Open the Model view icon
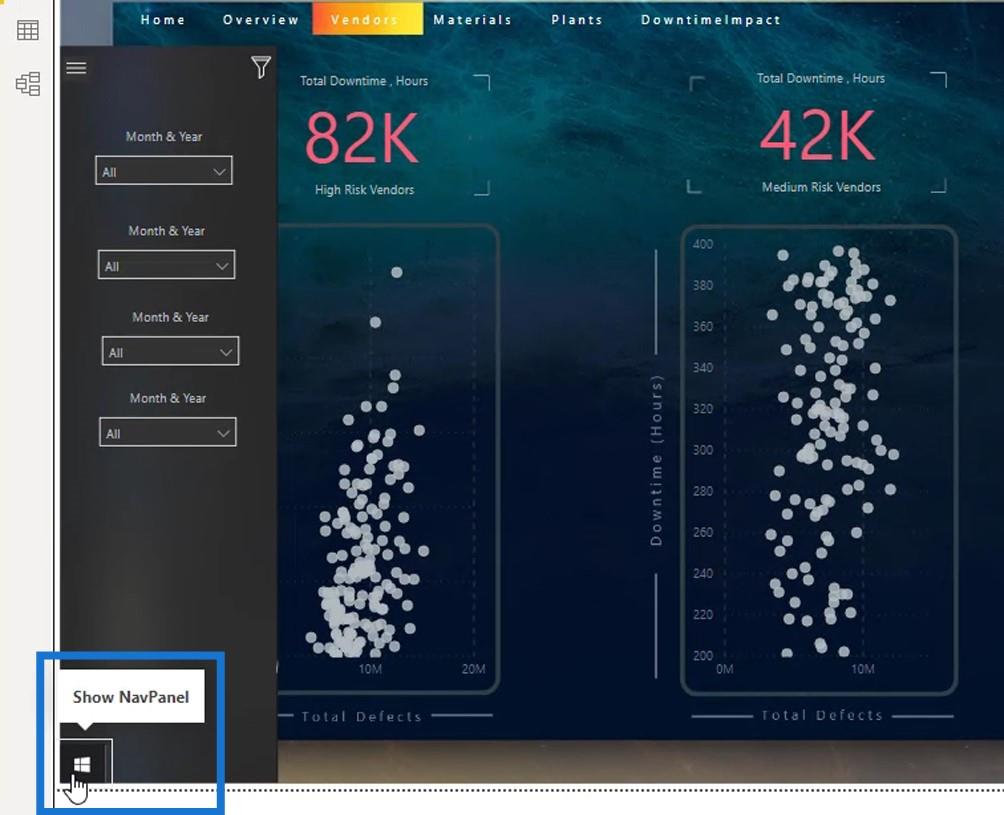 click(28, 84)
